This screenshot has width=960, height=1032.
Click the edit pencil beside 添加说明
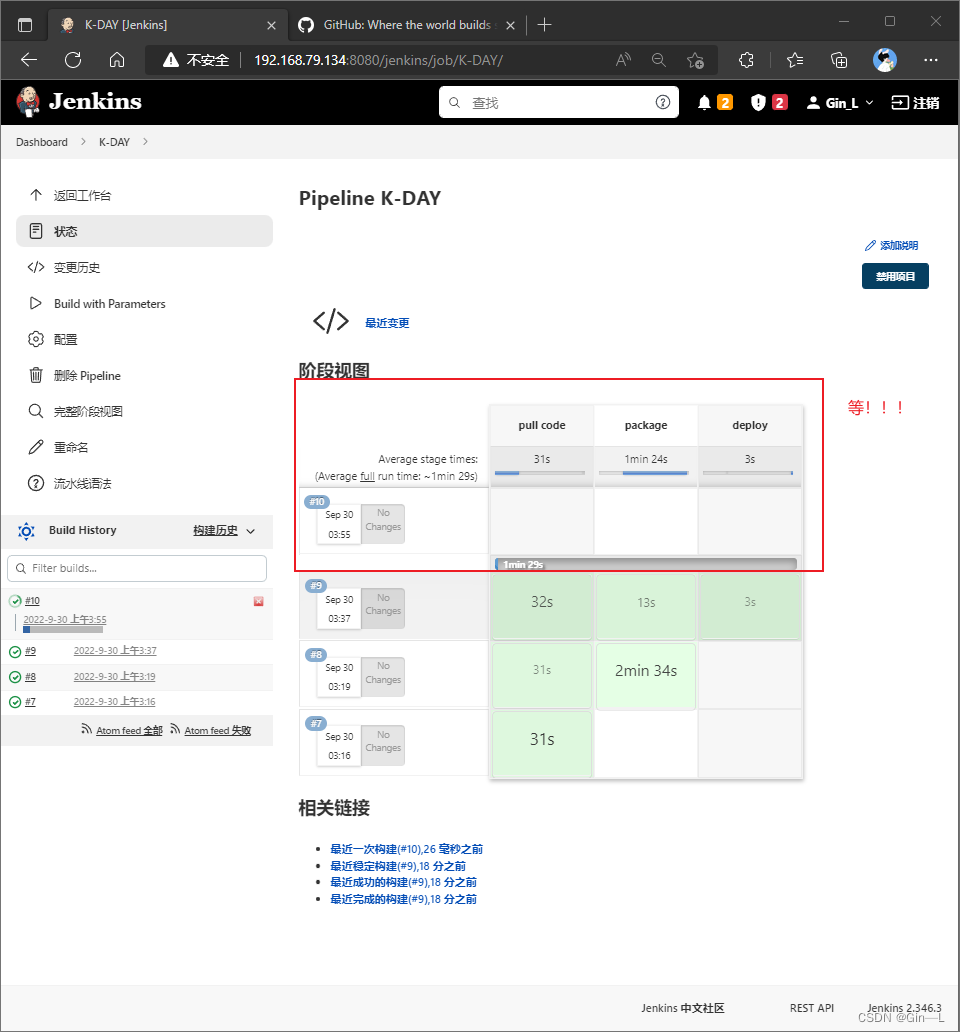870,245
